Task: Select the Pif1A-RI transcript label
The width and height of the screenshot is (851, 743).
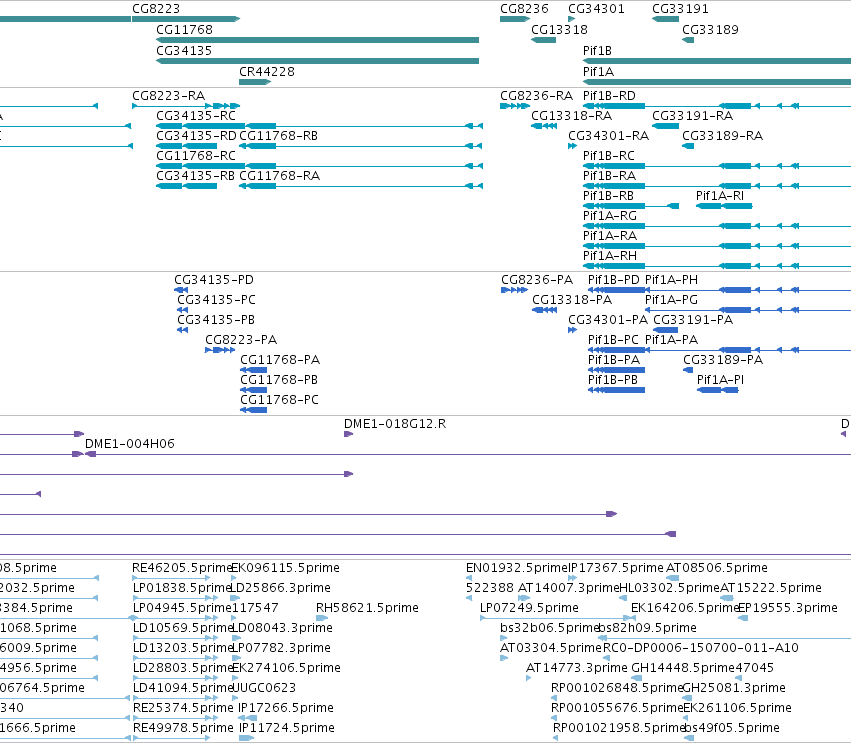Action: 720,196
